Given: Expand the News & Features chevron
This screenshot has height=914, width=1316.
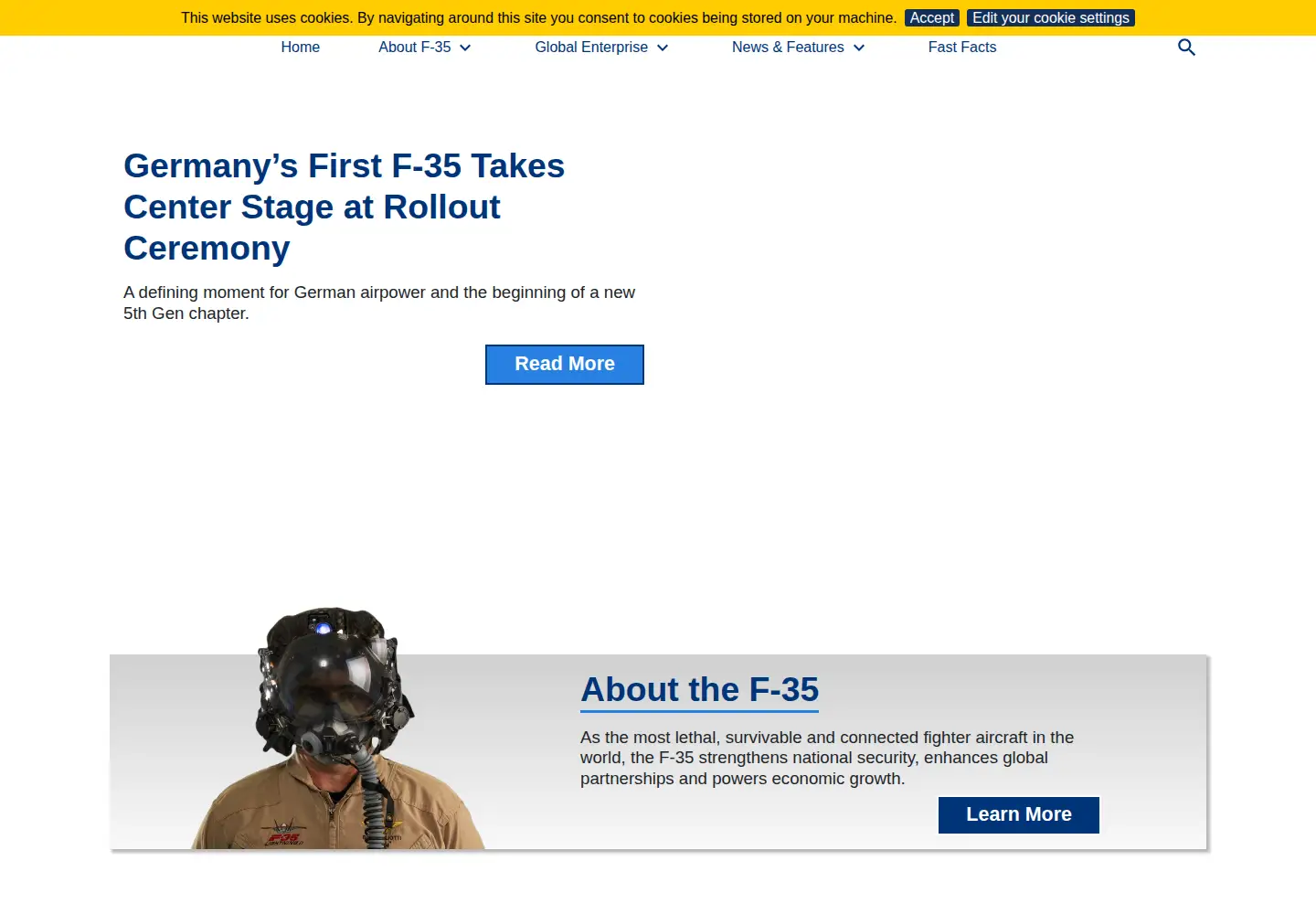Looking at the screenshot, I should [x=859, y=48].
